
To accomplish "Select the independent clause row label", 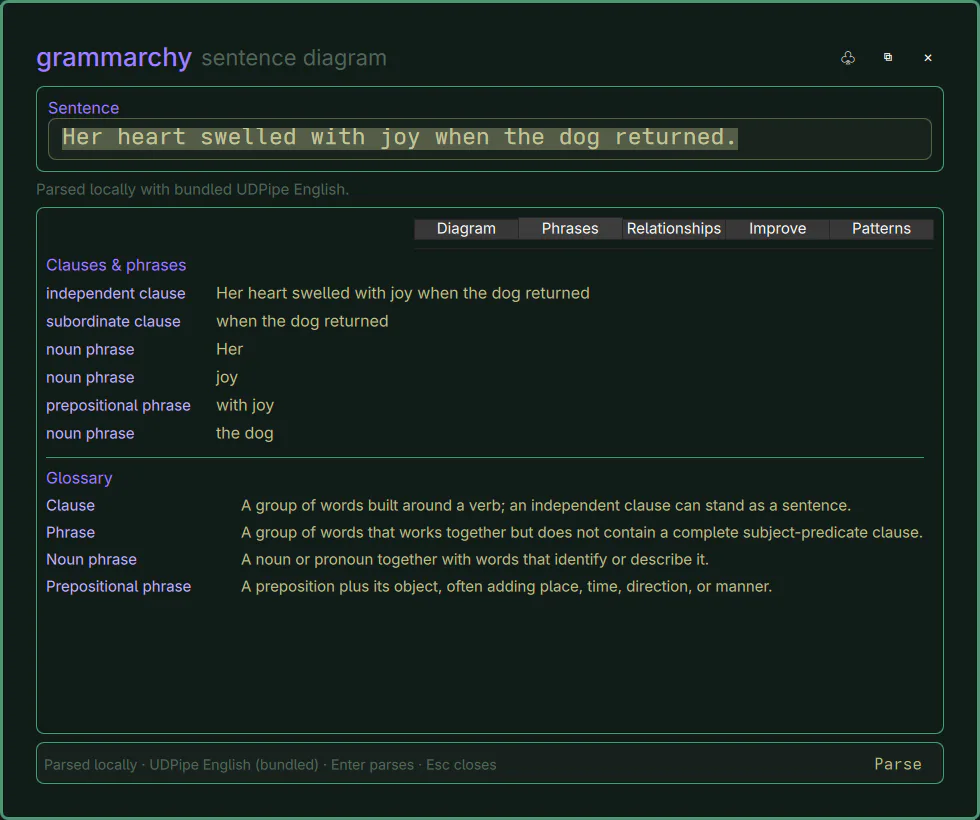I will coord(116,294).
